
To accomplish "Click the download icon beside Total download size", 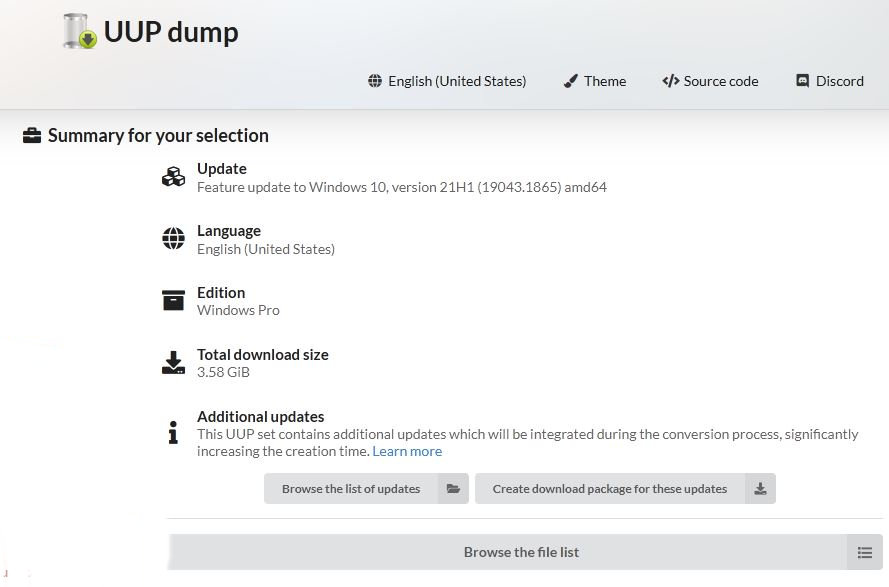I will pyautogui.click(x=173, y=362).
